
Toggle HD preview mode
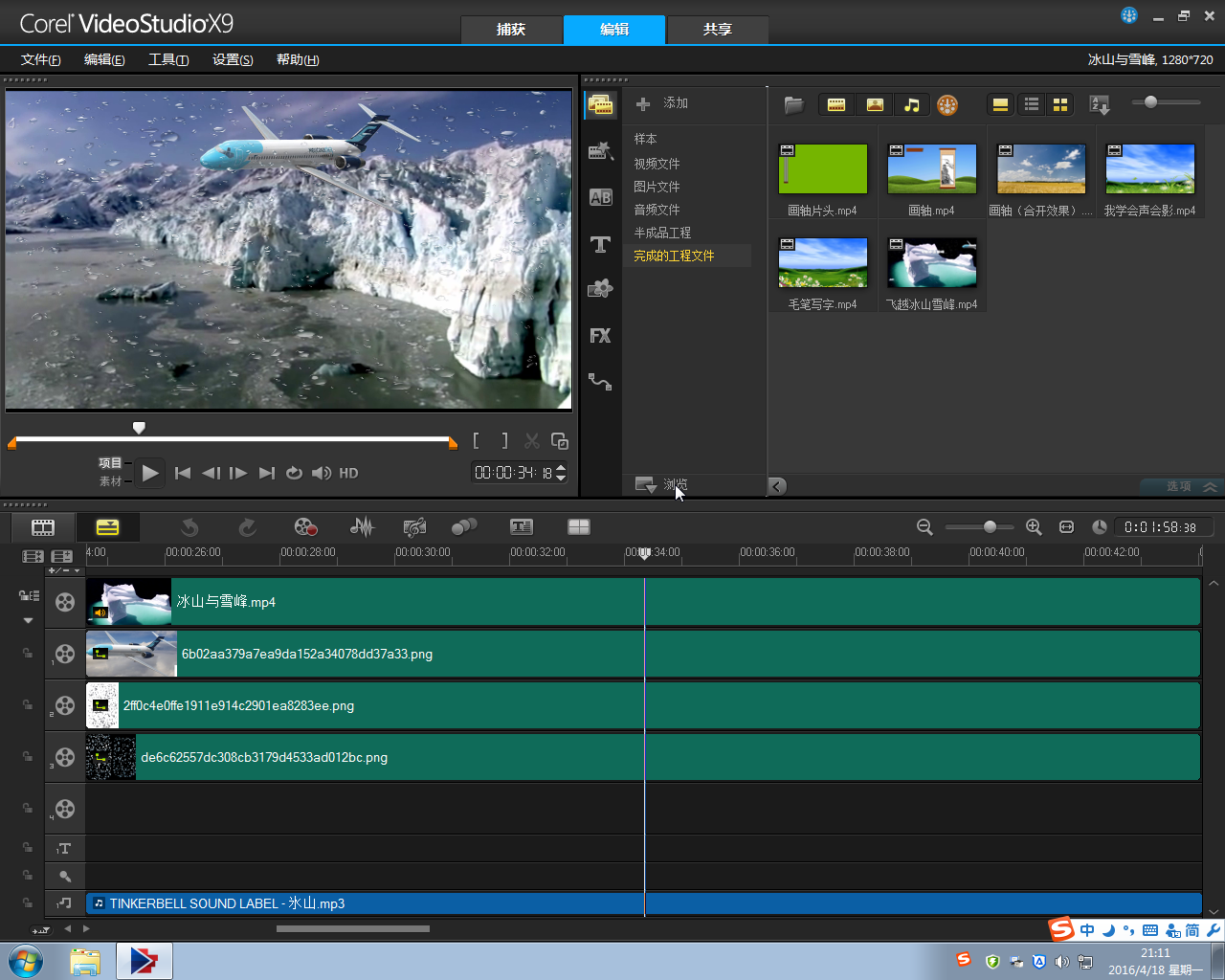click(x=348, y=474)
